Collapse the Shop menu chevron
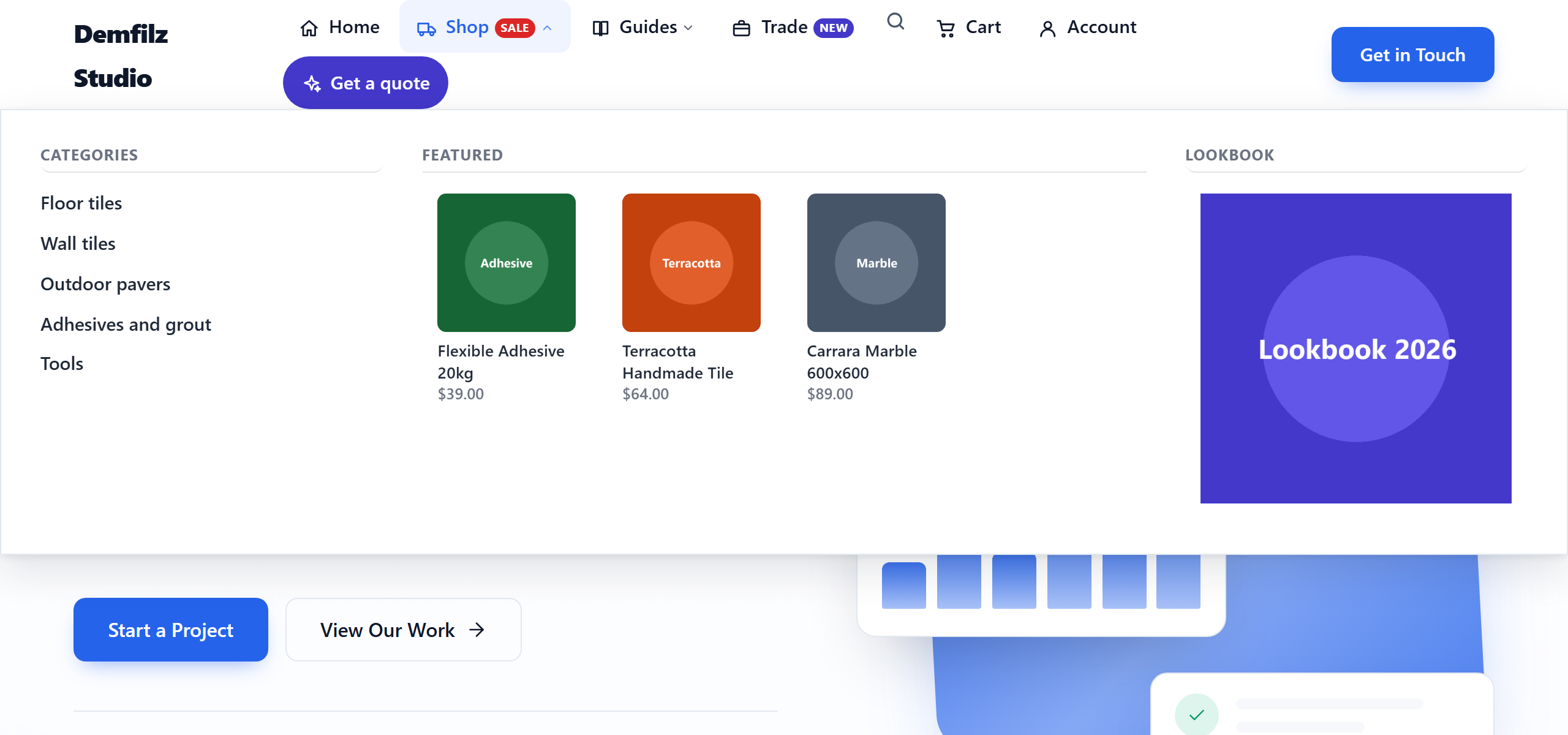 tap(548, 28)
